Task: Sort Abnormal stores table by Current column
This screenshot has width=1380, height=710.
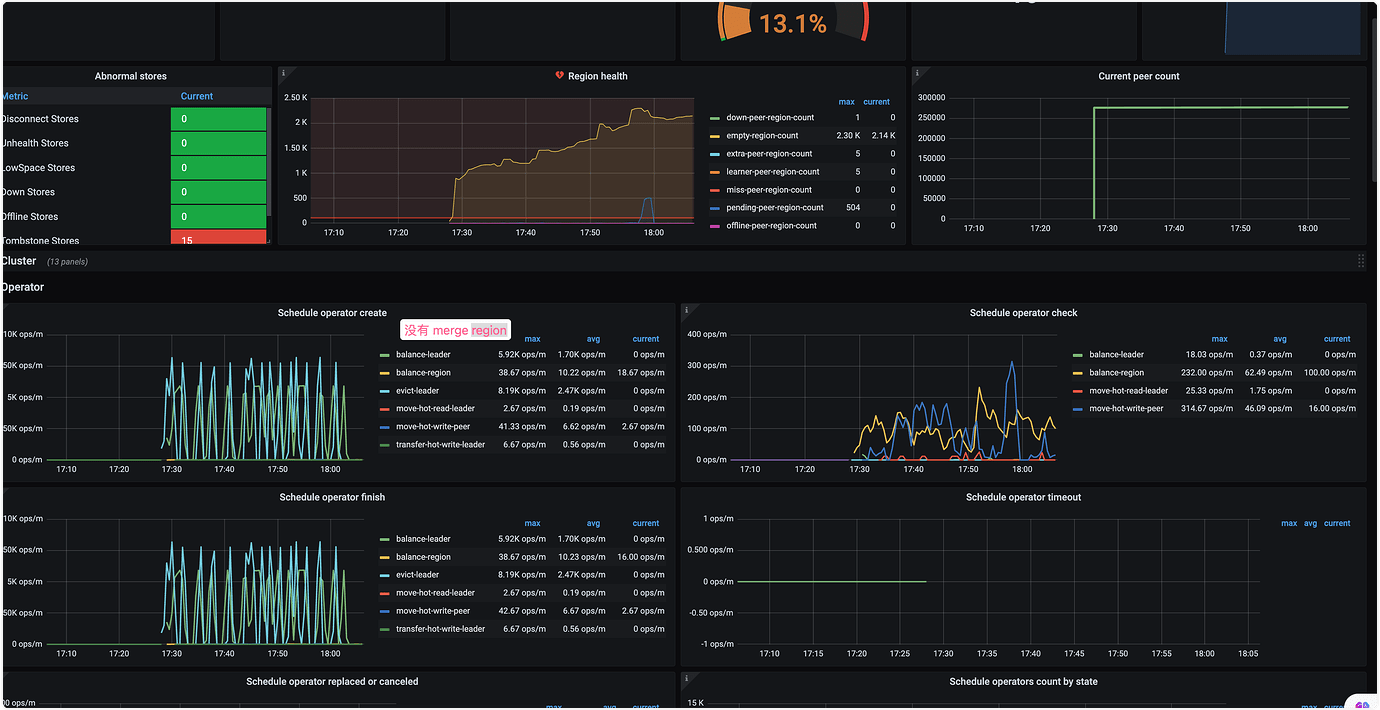Action: coord(197,96)
